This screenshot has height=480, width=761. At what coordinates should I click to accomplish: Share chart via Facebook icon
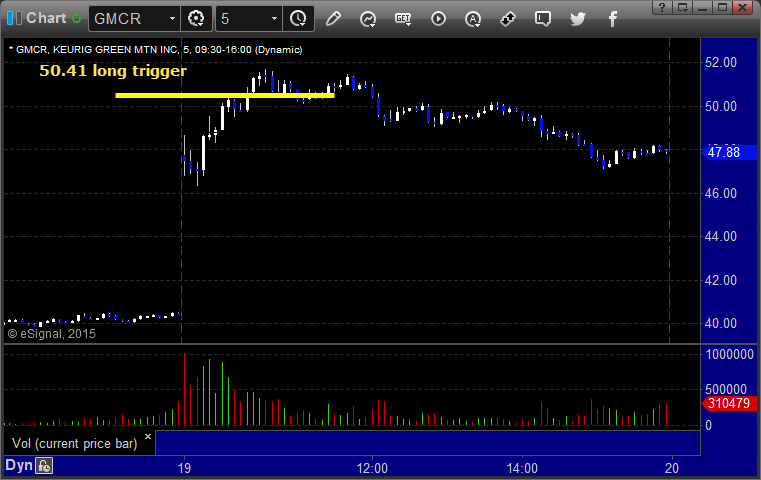point(613,19)
